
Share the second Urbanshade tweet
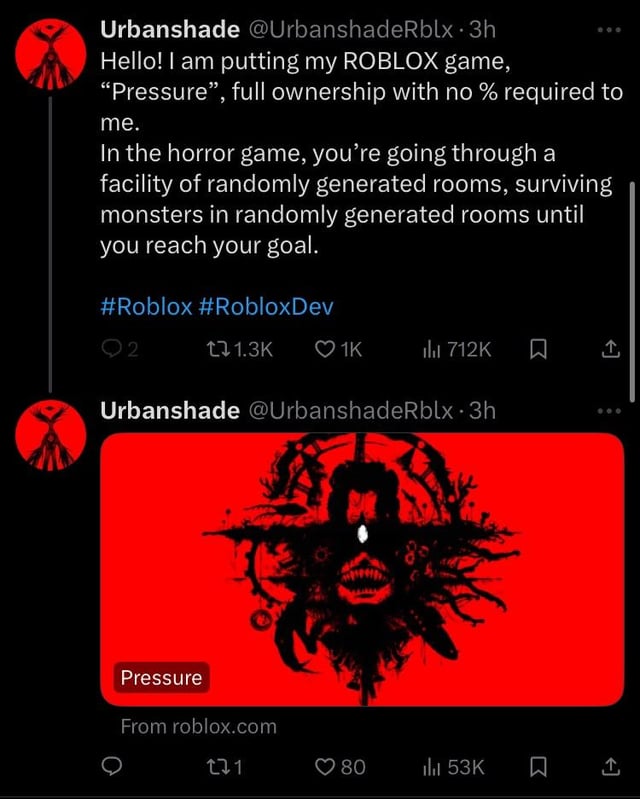(x=610, y=767)
